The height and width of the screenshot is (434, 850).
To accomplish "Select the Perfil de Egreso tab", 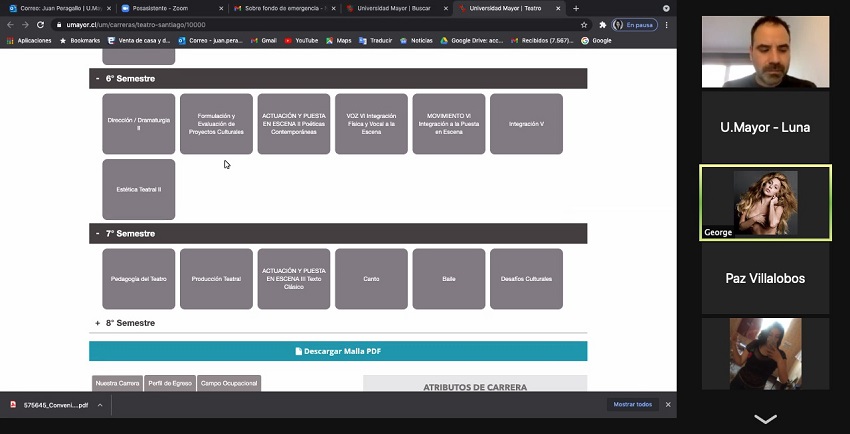I will (x=169, y=383).
